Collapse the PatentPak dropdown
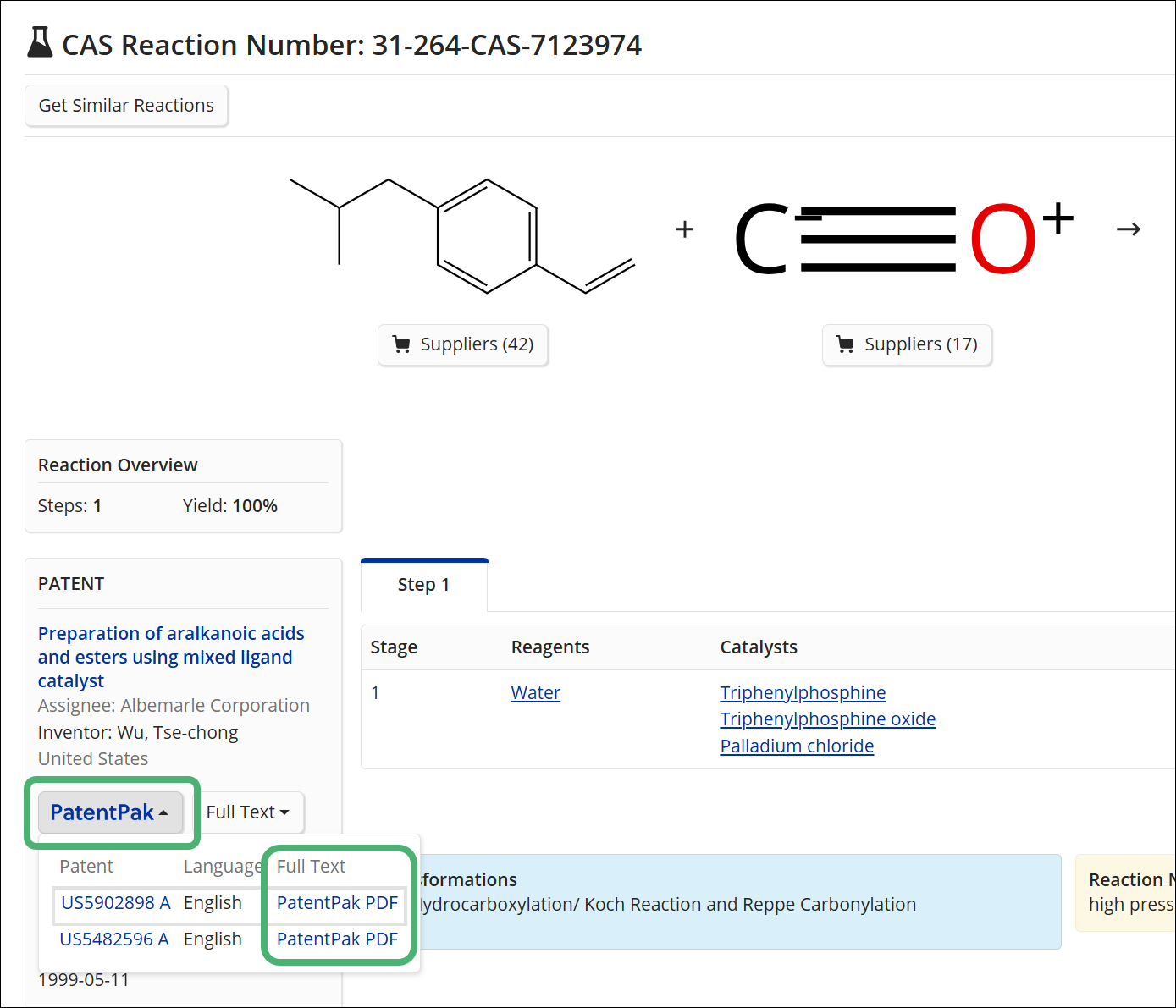The height and width of the screenshot is (1008, 1176). click(x=110, y=812)
